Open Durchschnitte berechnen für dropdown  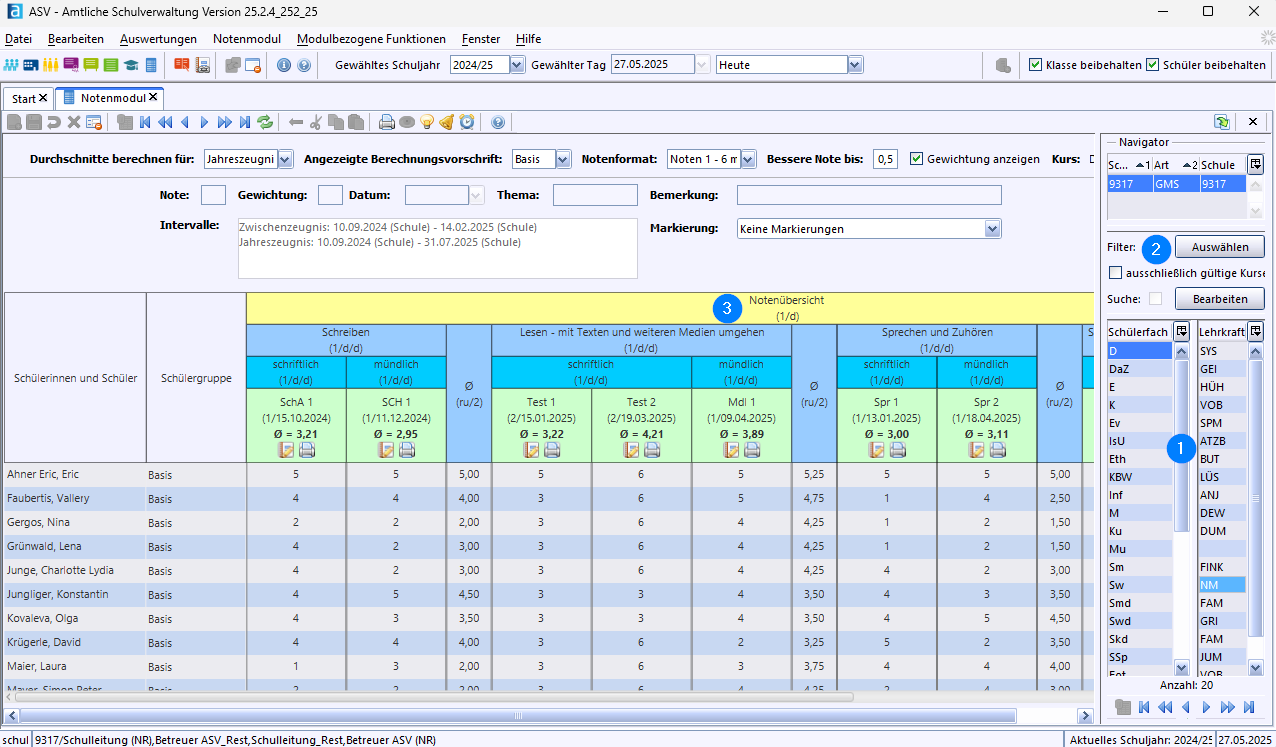[285, 159]
